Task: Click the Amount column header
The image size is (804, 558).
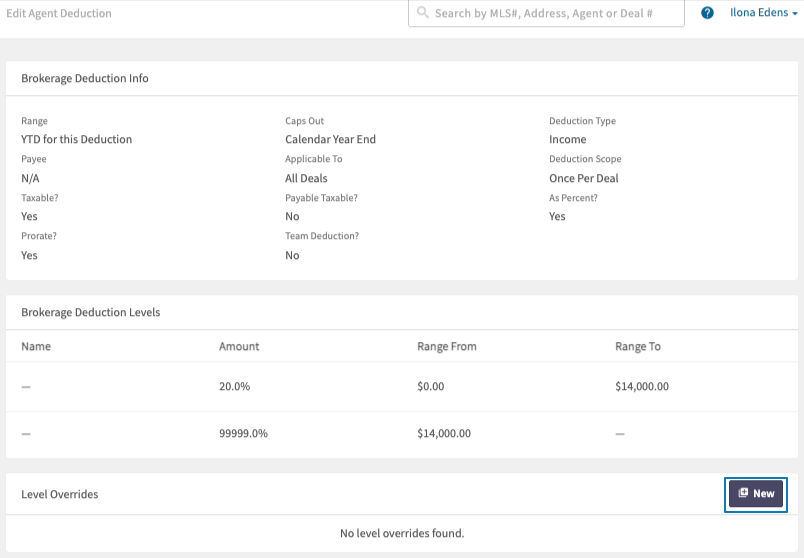Action: [239, 346]
